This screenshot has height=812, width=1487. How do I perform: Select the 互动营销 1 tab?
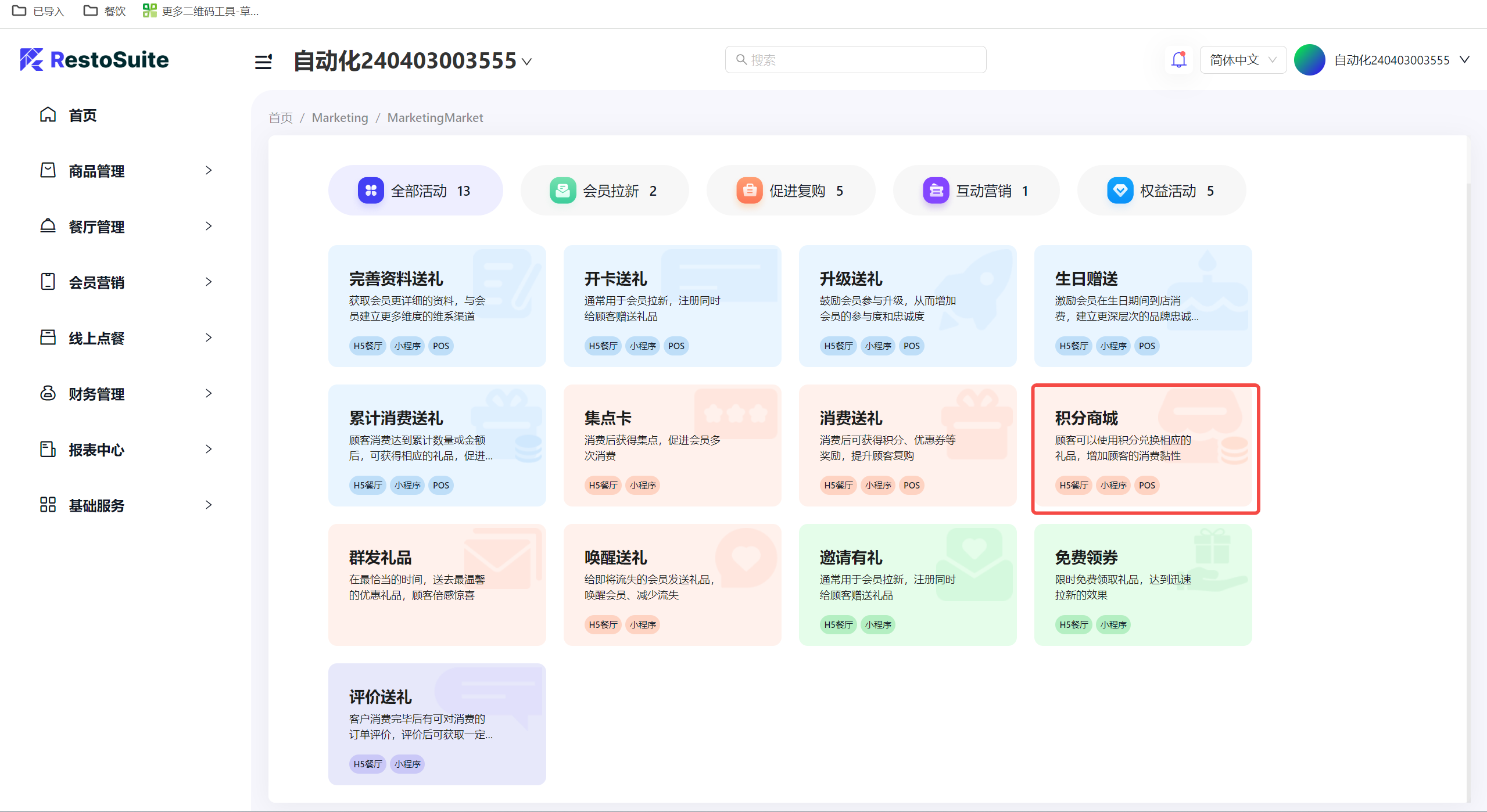976,191
